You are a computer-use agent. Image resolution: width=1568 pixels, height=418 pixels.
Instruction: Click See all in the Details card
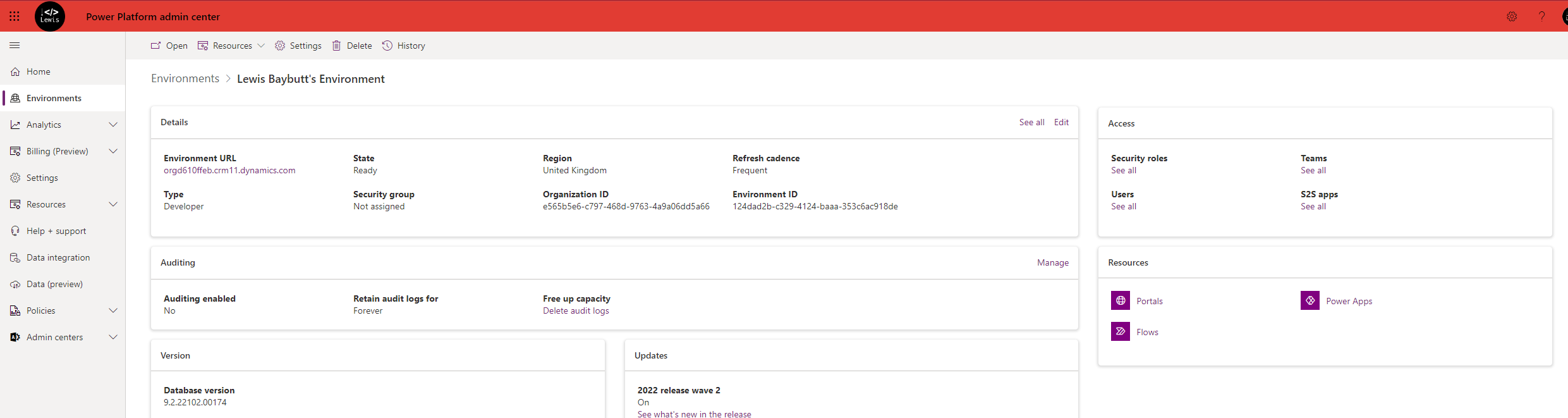pos(1031,123)
